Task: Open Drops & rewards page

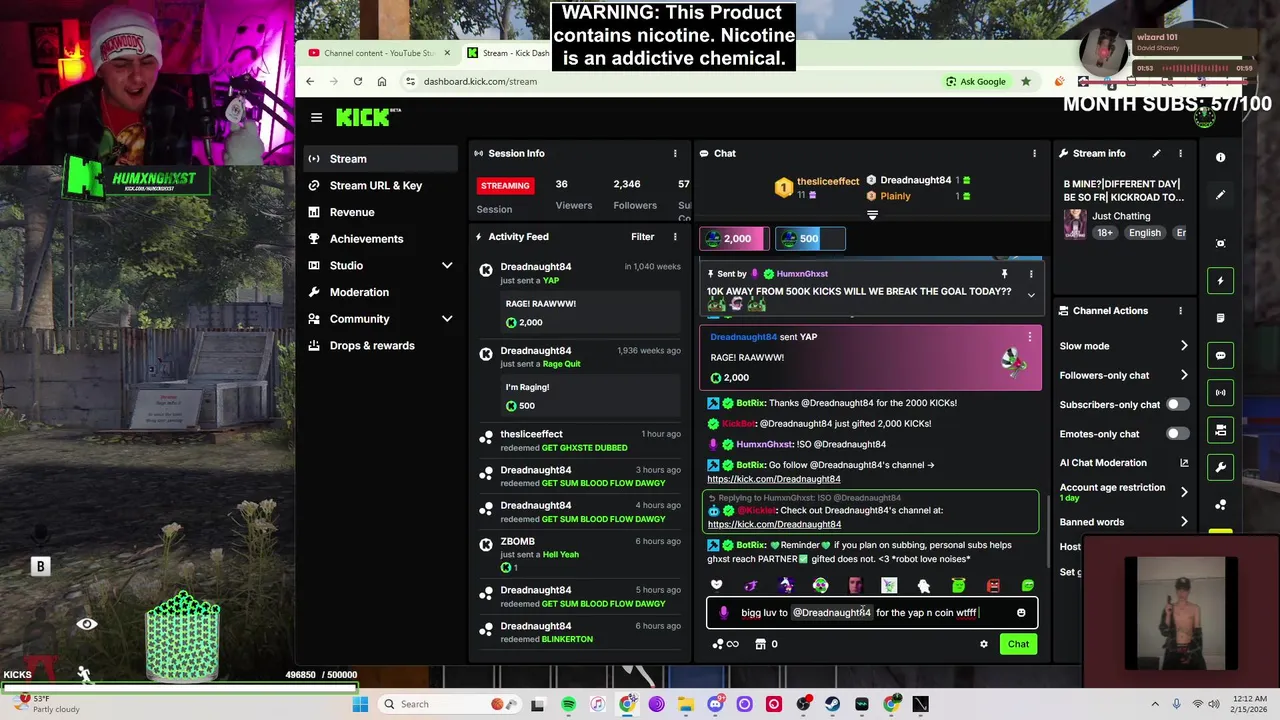Action: [381, 346]
